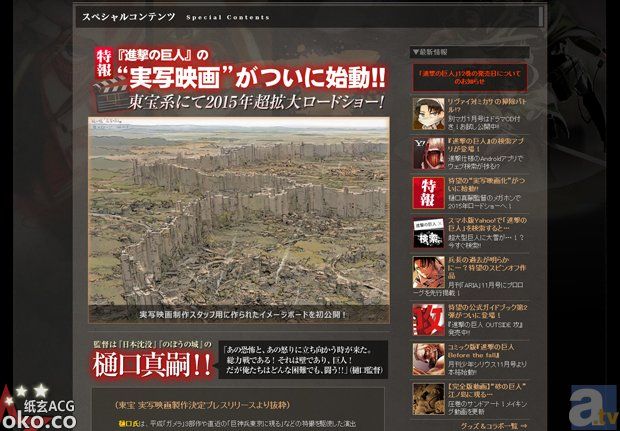The width and height of the screenshot is (620, 431).
Task: Open the グッズ&コラボ一覧 arrow link
Action: pos(494,426)
